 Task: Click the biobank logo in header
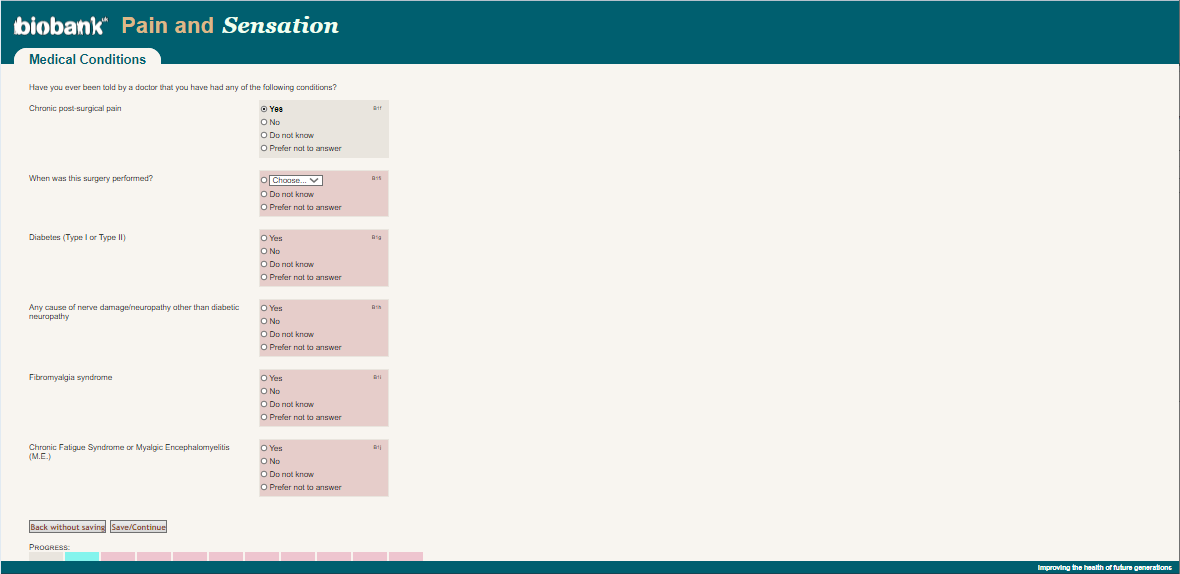(60, 26)
